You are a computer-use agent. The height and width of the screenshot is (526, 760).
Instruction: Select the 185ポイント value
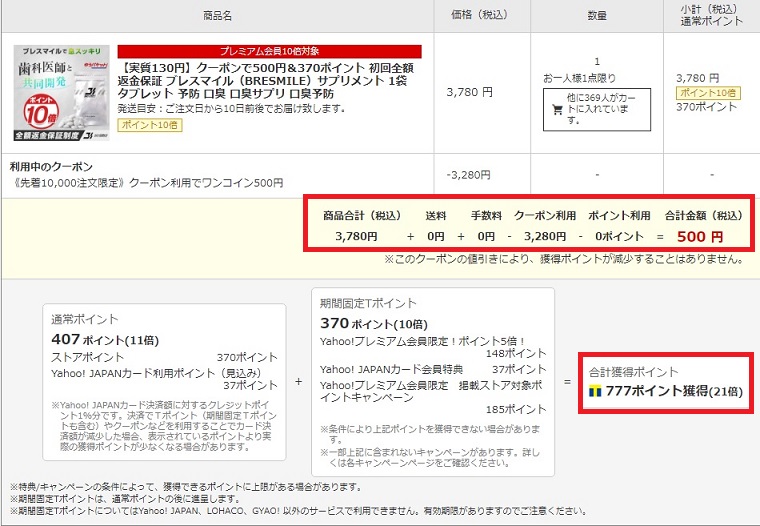(x=516, y=410)
